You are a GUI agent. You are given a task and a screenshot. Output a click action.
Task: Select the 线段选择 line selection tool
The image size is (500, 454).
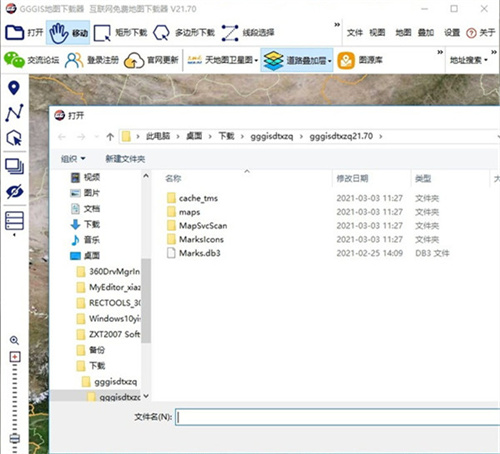247,33
